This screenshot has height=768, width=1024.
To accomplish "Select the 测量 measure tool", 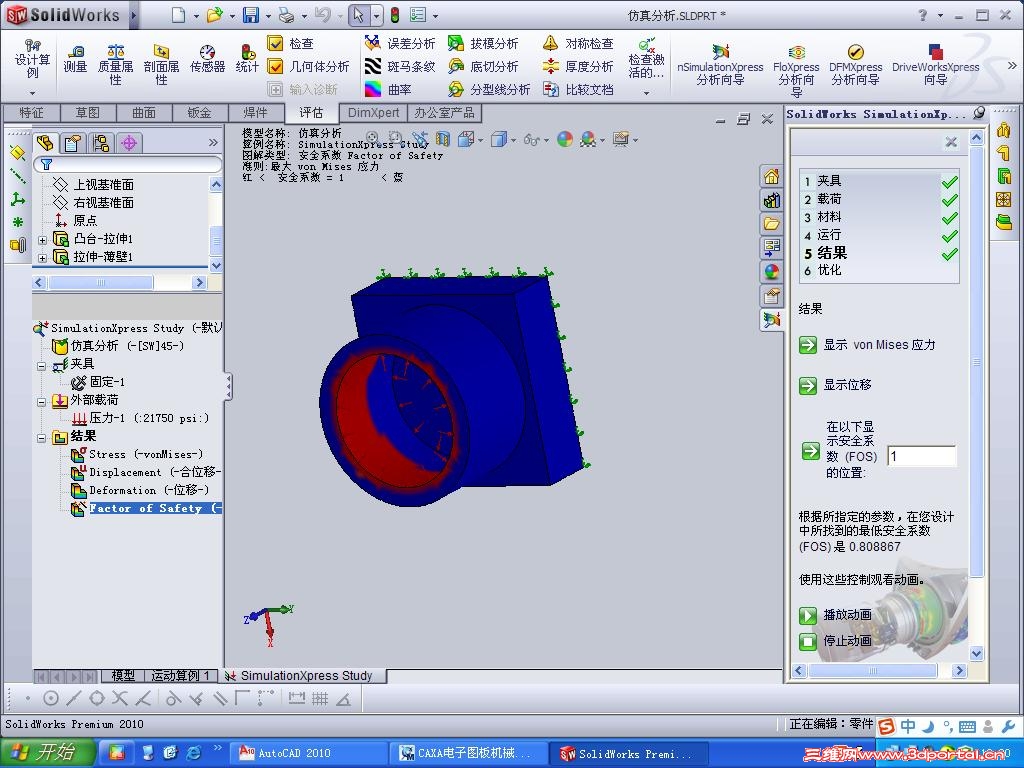I will (75, 58).
